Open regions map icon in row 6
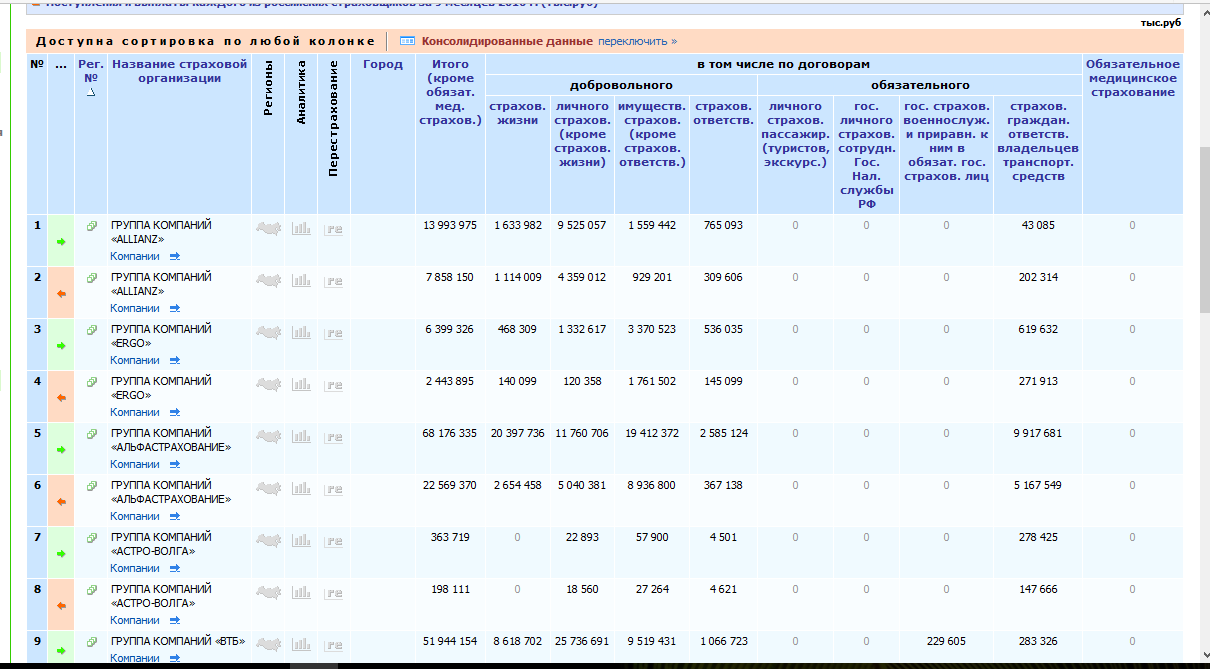The image size is (1210, 669). 268,488
